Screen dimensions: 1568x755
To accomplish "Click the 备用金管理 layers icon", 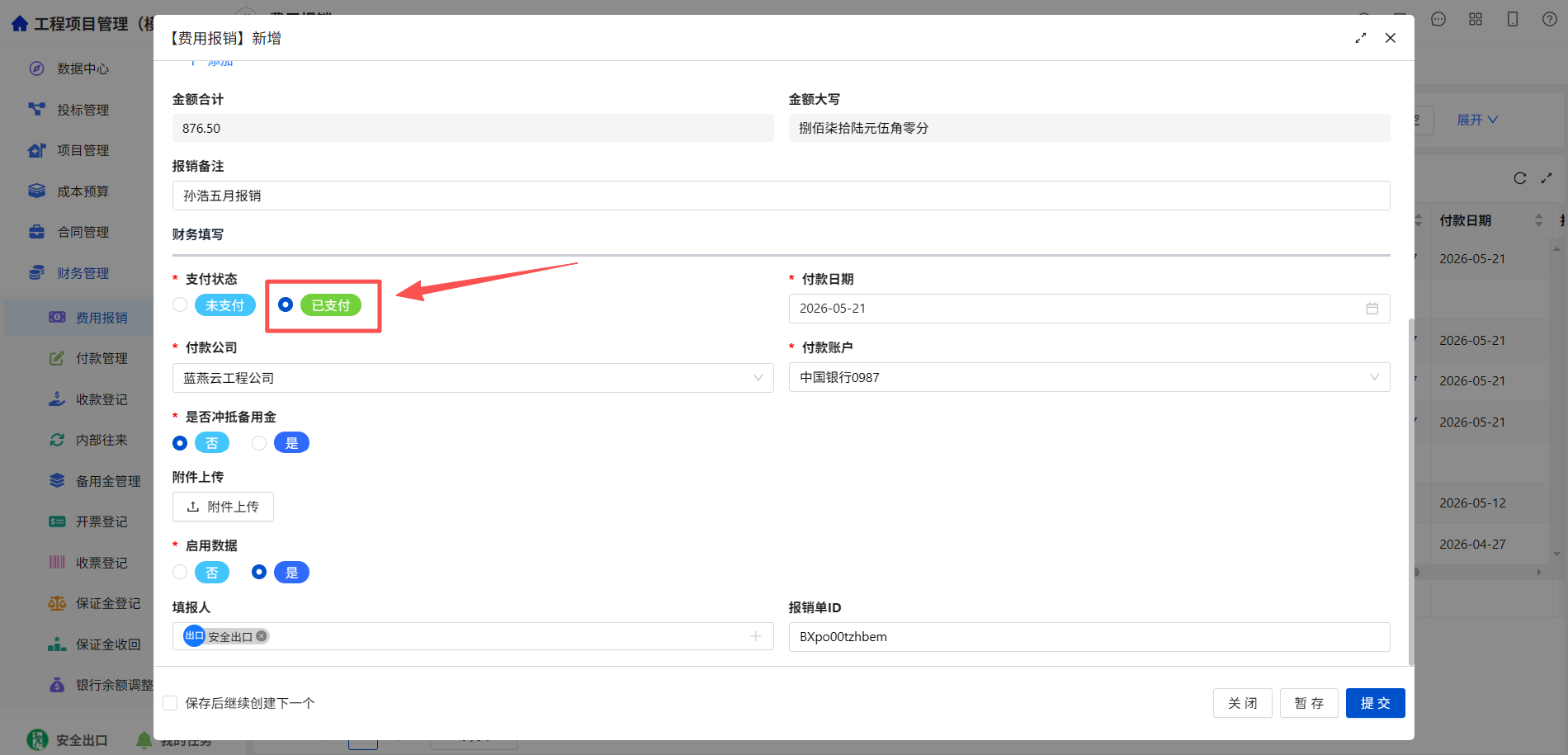I will point(57,480).
